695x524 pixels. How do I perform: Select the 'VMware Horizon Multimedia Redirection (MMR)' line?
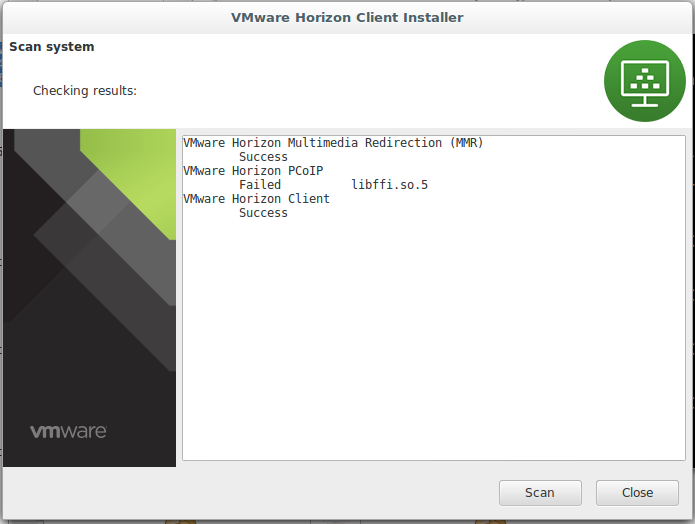pyautogui.click(x=333, y=143)
